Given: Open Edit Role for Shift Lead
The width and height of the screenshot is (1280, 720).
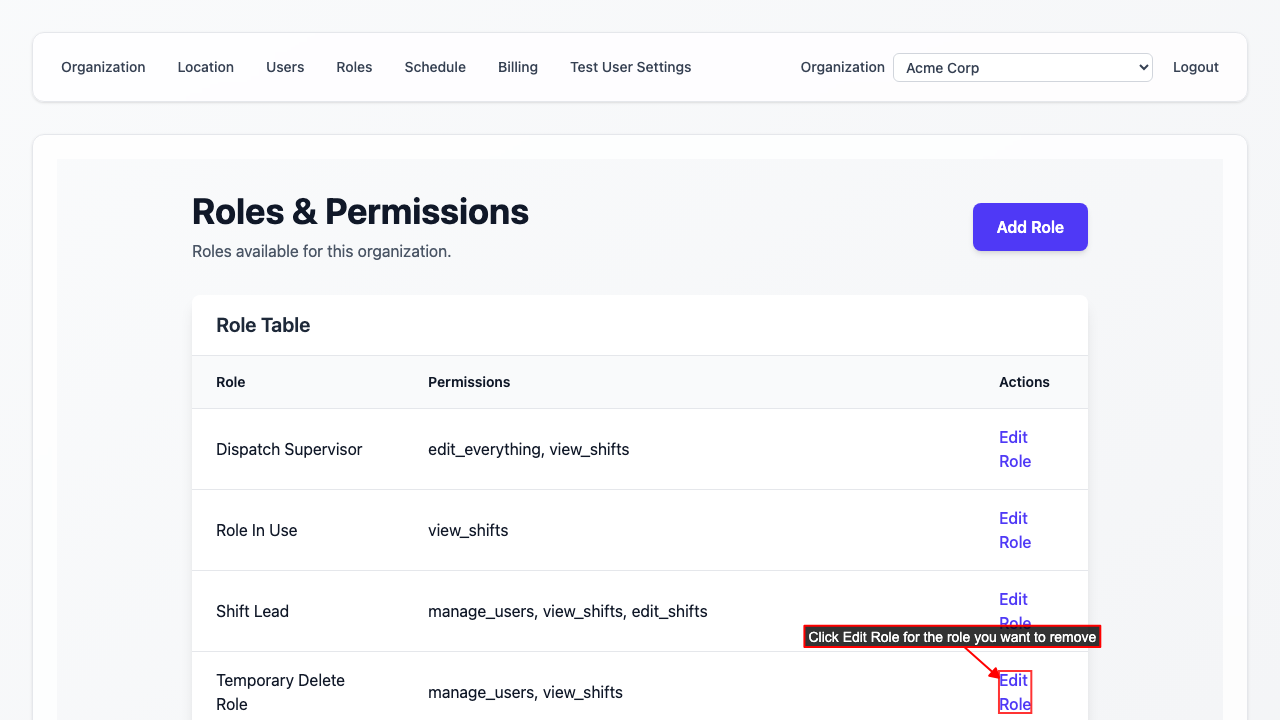Looking at the screenshot, I should [1014, 602].
